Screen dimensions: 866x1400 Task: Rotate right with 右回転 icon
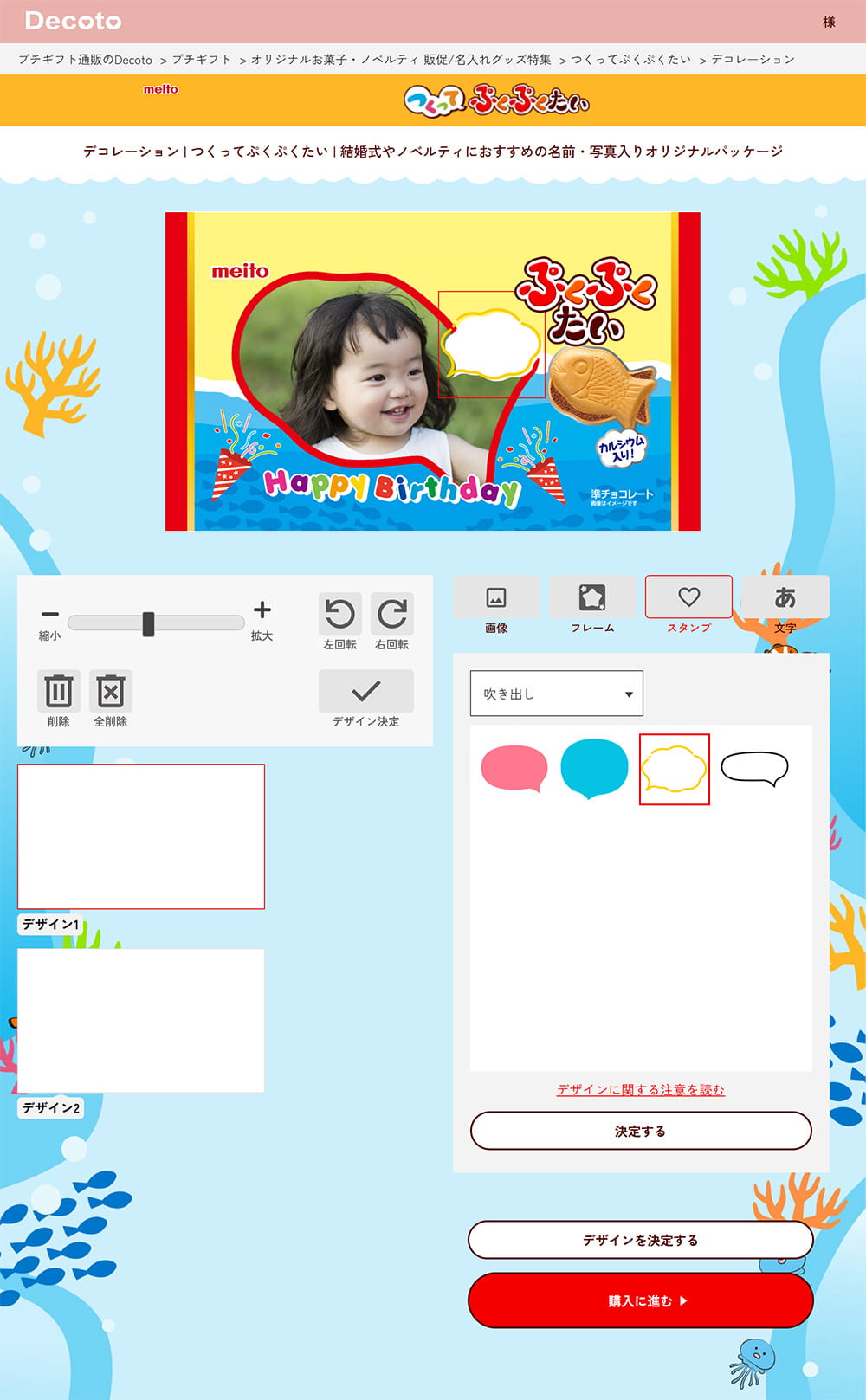391,614
